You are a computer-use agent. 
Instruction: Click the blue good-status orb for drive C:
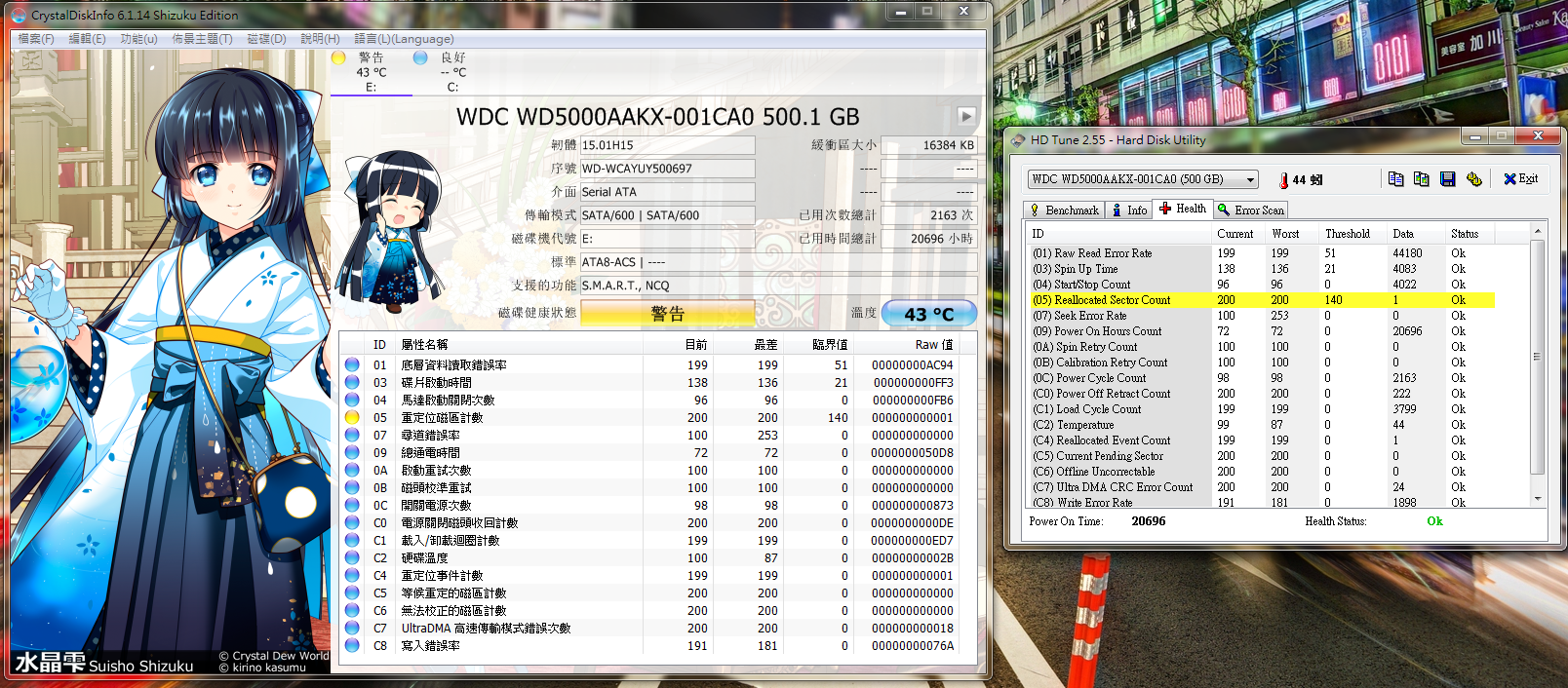click(420, 57)
